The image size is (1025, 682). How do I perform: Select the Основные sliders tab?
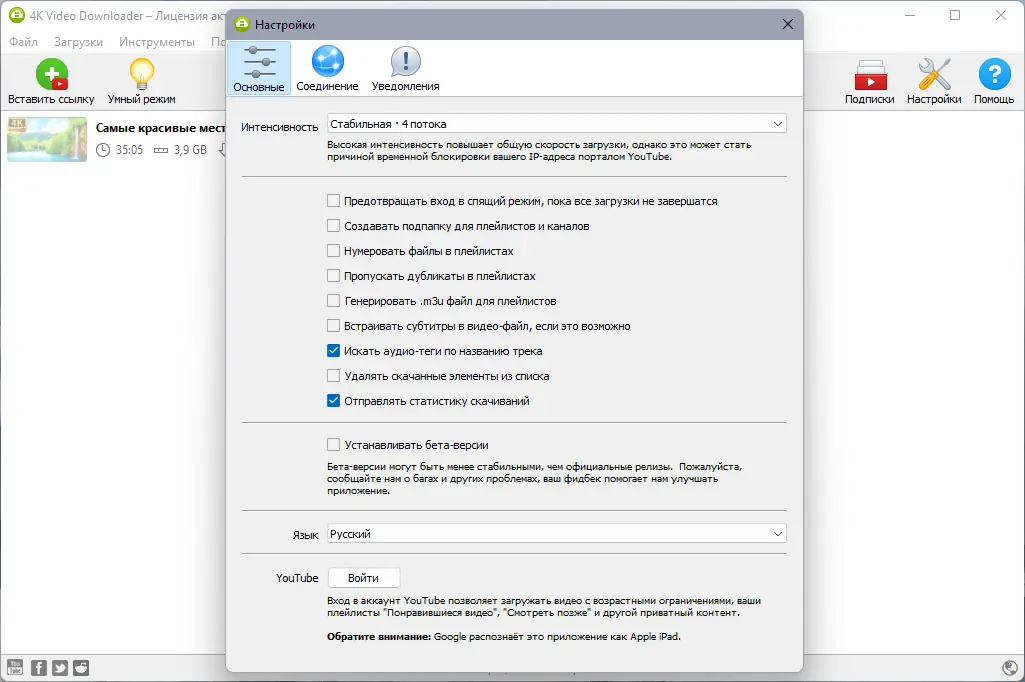(x=259, y=69)
